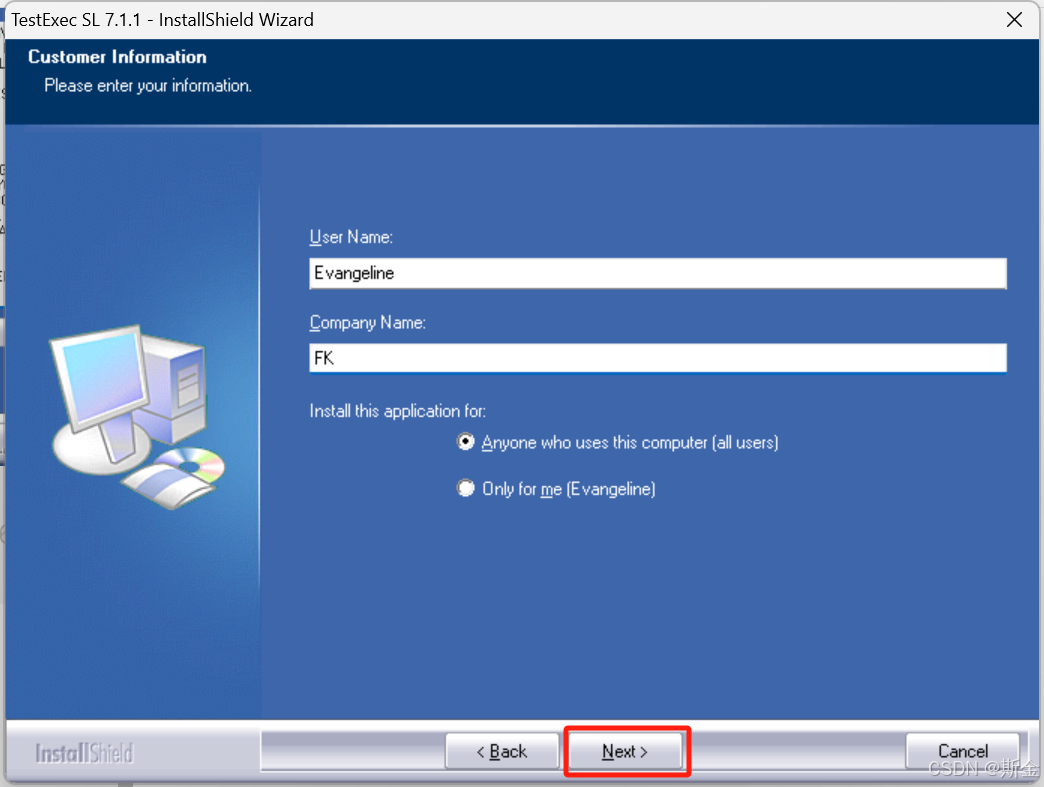Close the InstallShield Wizard window
Screen dimensions: 1044x787
point(1014,20)
